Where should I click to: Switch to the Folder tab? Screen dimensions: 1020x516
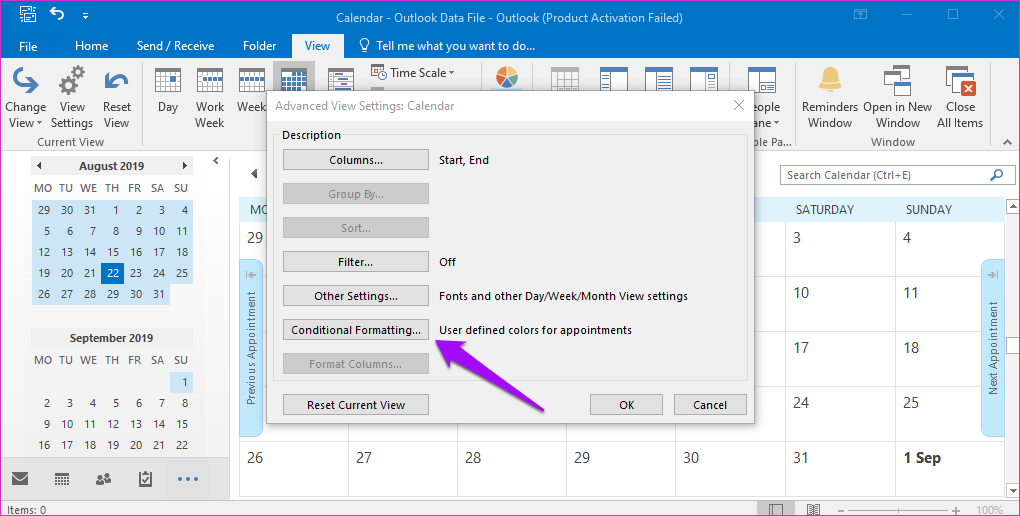tap(260, 46)
